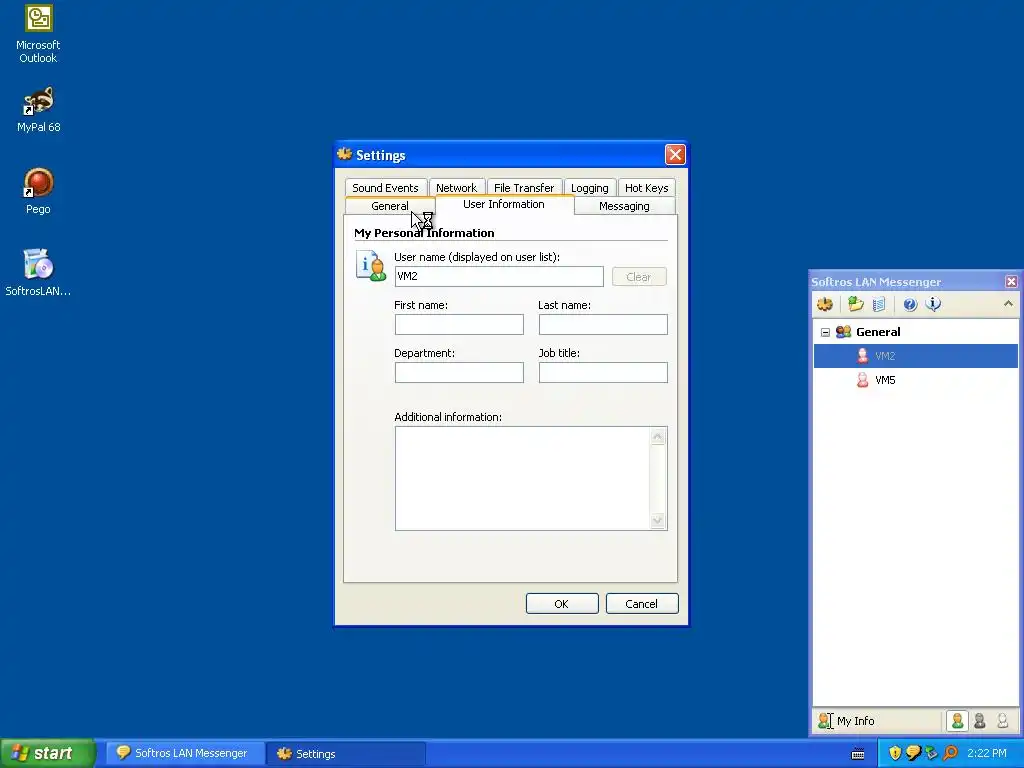Set status to Busy with dark user icon
The width and height of the screenshot is (1024, 768).
pyautogui.click(x=980, y=721)
